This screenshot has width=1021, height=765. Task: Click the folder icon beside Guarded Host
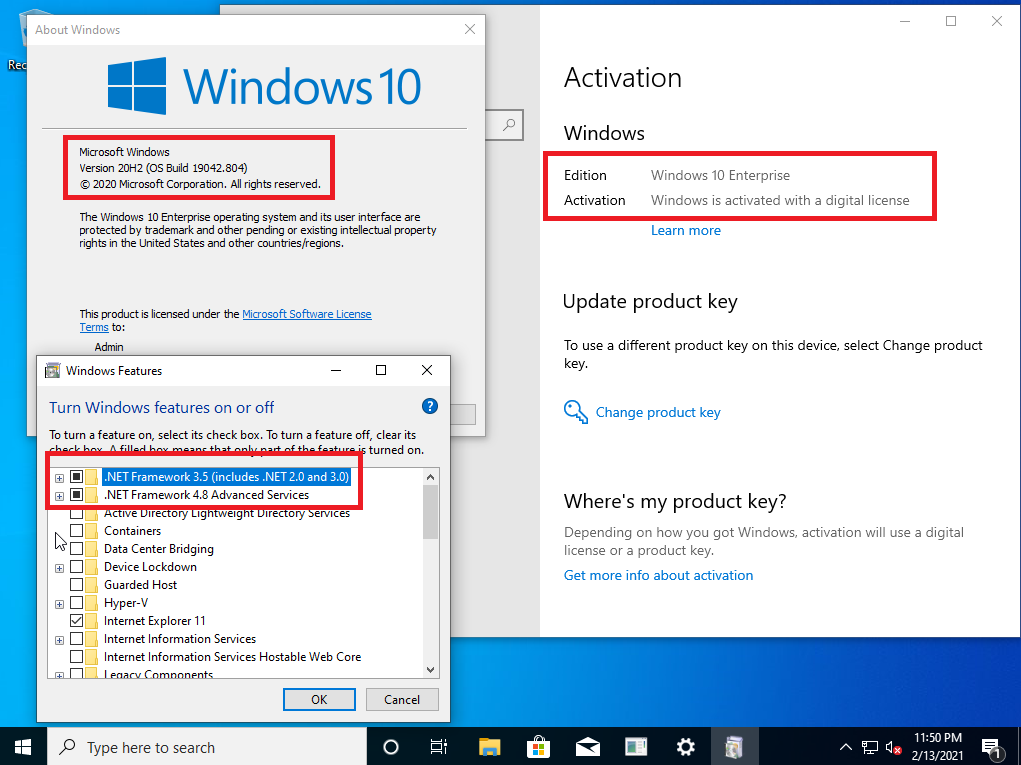pyautogui.click(x=91, y=585)
